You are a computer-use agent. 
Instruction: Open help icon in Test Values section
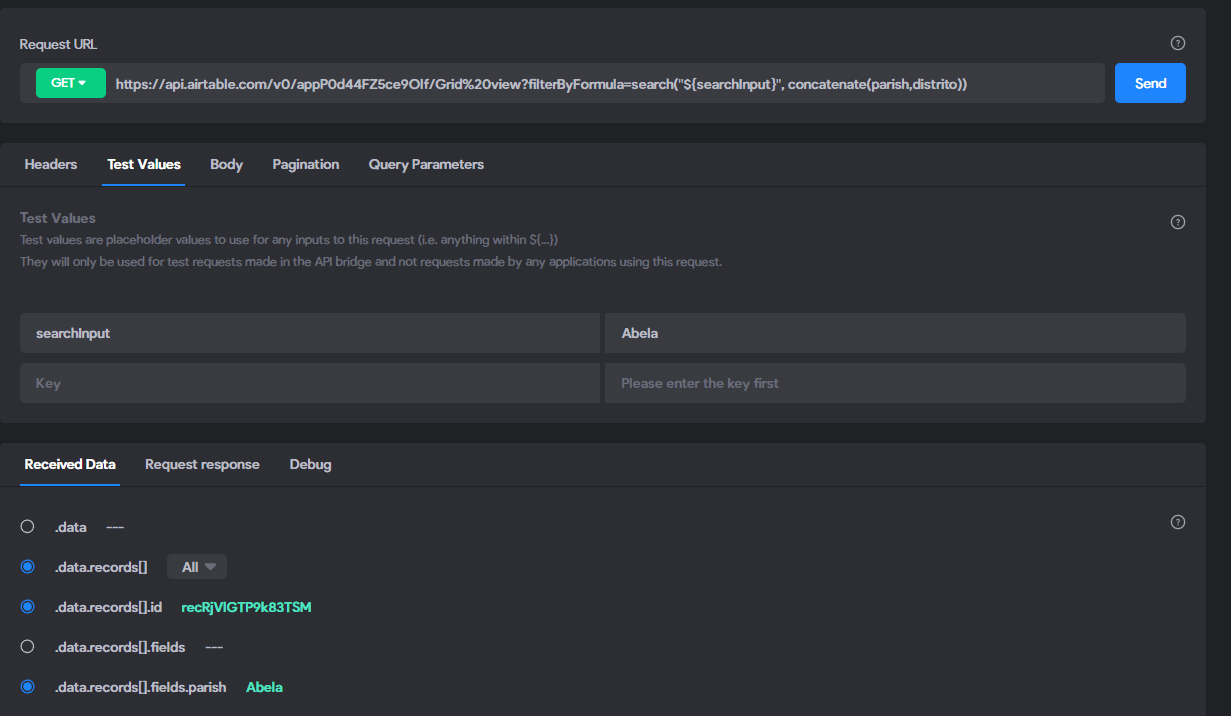(1177, 222)
